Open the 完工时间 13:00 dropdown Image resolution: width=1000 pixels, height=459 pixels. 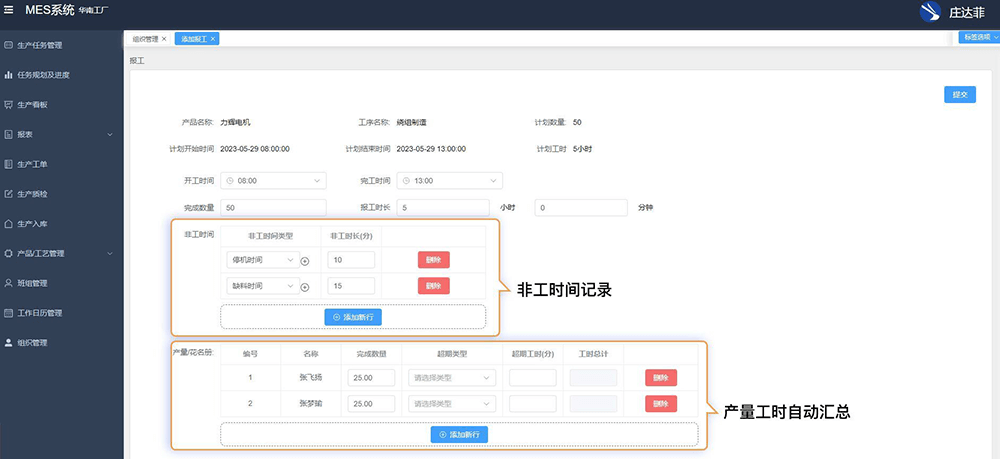click(450, 181)
